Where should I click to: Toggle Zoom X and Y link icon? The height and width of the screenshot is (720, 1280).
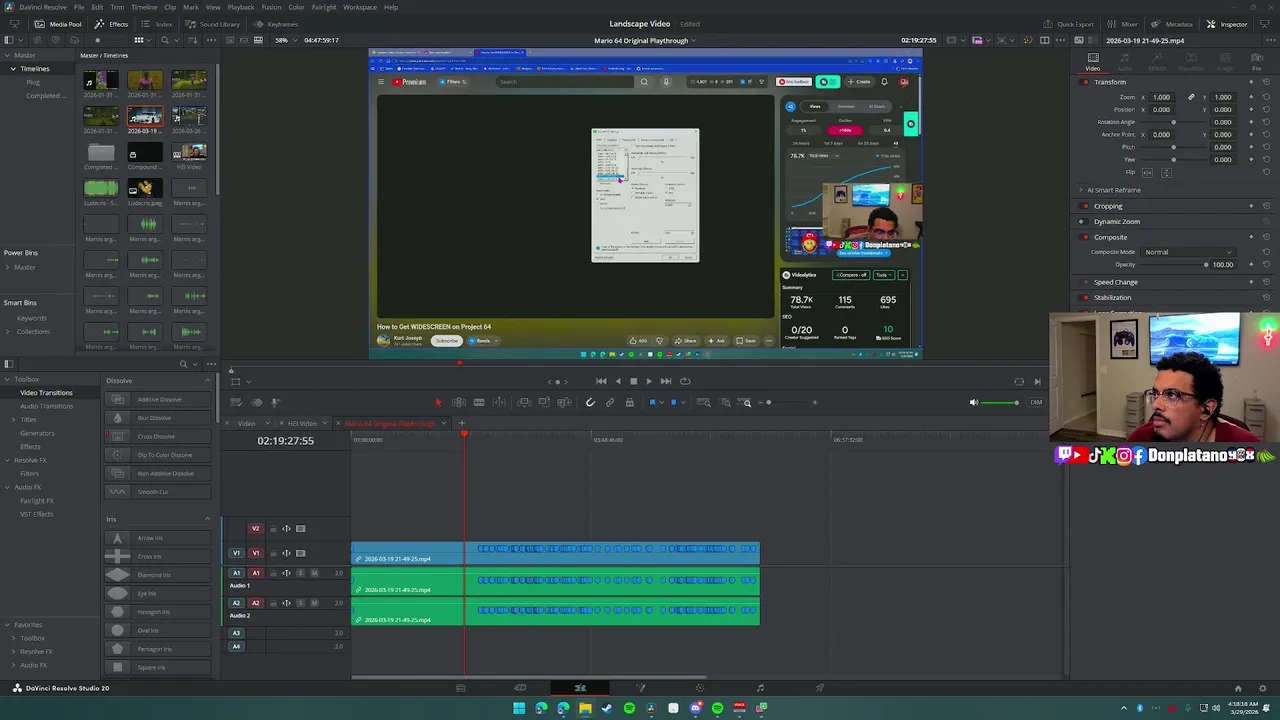[x=1191, y=97]
